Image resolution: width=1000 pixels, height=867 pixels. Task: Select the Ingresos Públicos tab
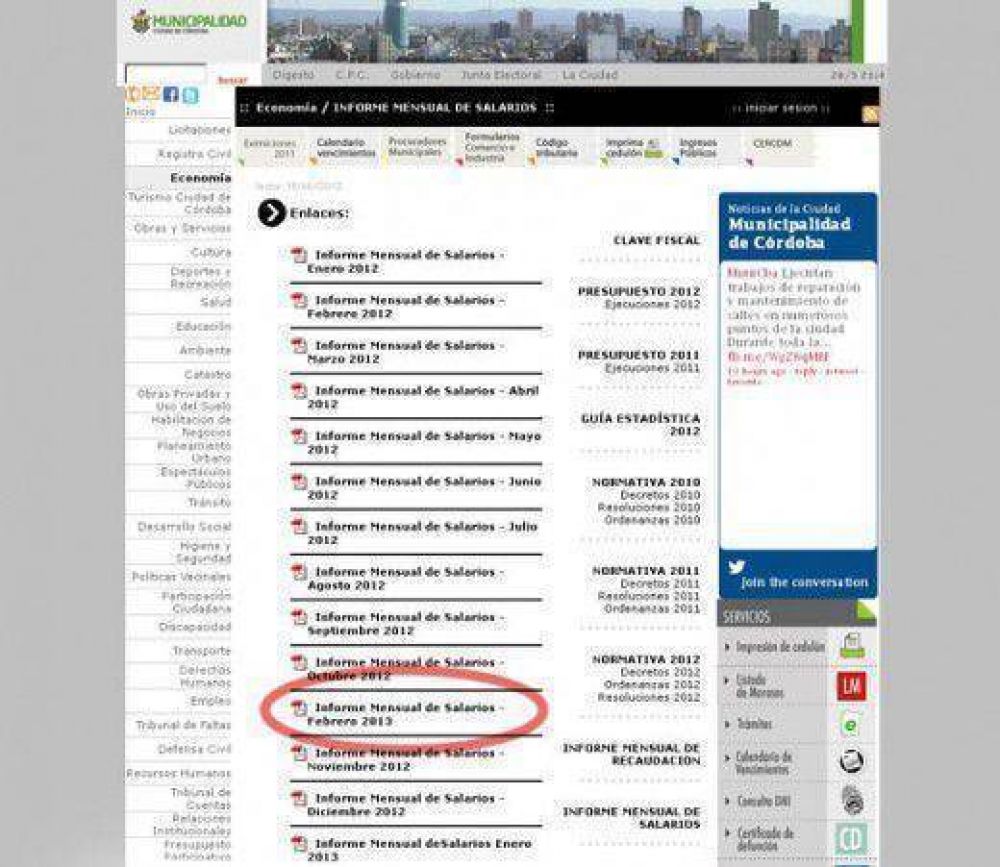tap(698, 148)
